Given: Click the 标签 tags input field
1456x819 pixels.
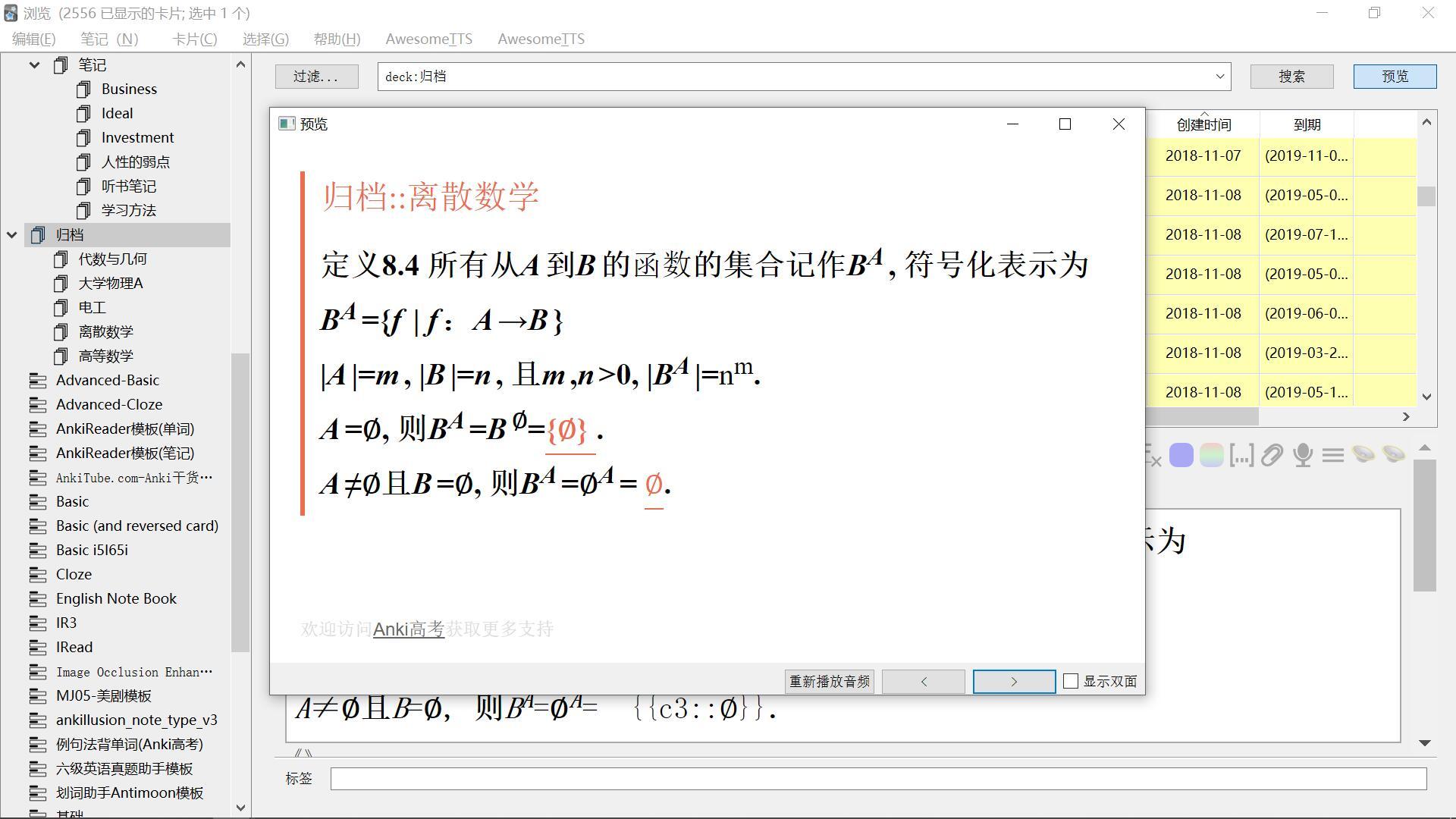Looking at the screenshot, I should point(877,779).
